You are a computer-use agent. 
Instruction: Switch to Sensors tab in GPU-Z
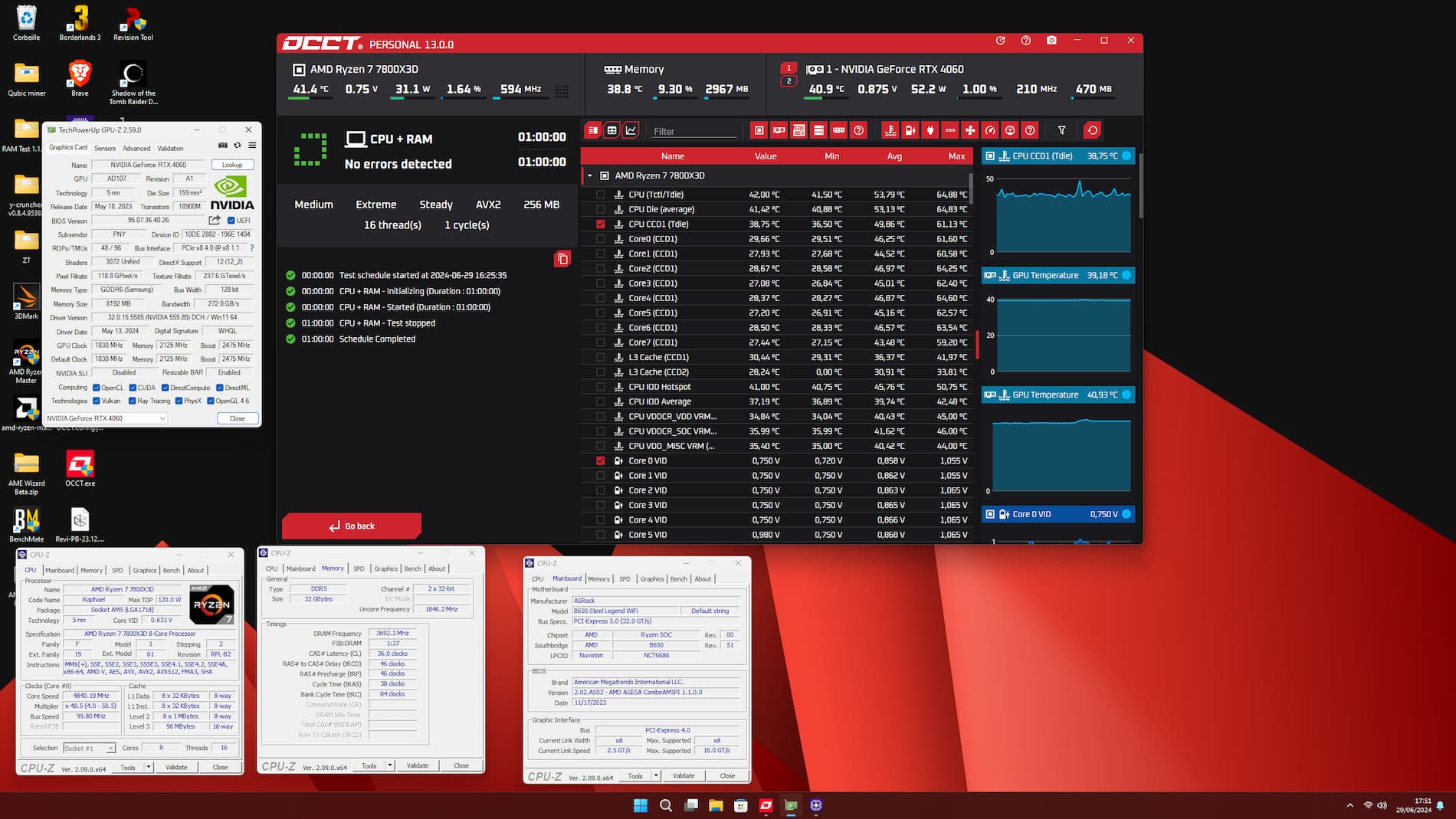click(x=105, y=148)
